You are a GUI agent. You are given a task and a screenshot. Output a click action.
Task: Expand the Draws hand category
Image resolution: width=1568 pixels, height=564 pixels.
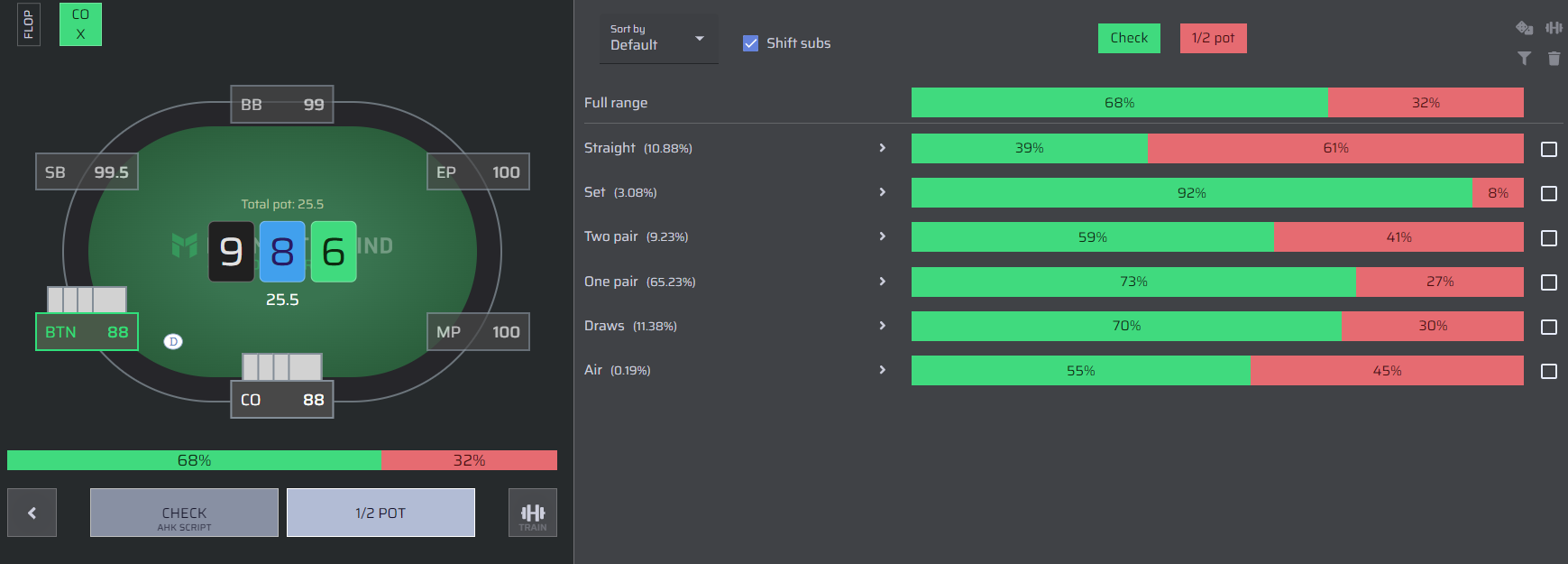coord(882,326)
